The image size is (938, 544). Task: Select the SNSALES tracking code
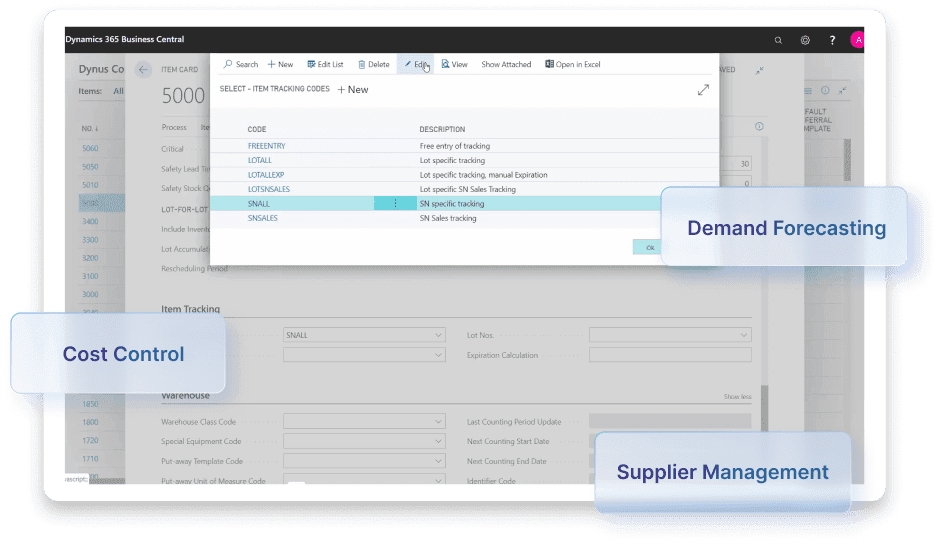coord(263,218)
